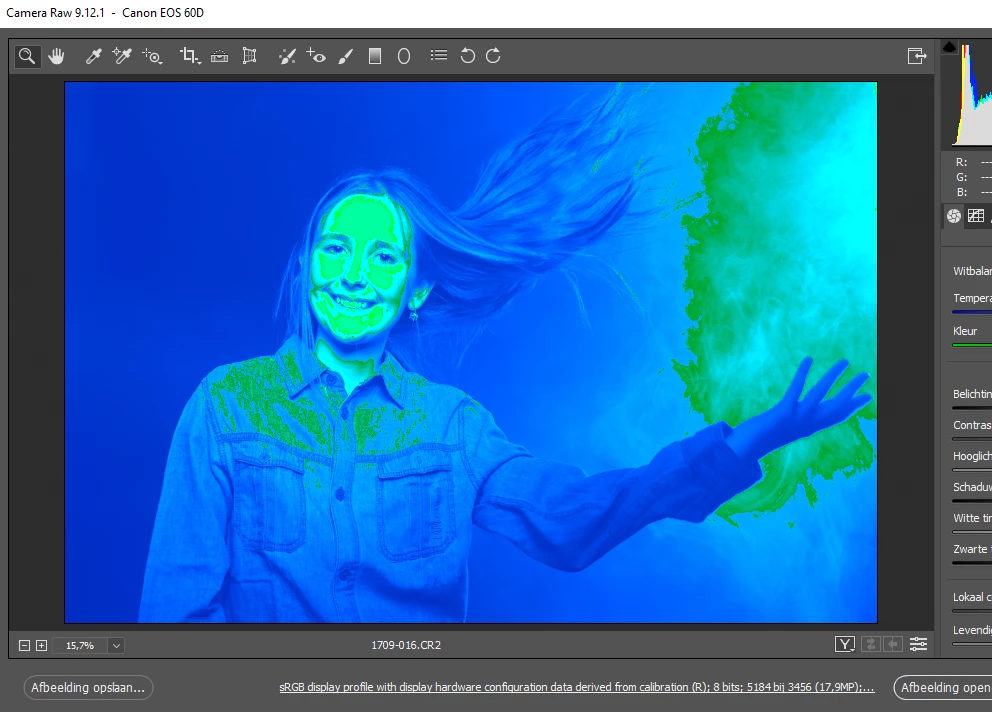Viewport: 992px width, 712px height.
Task: Click the histogram graph
Action: coord(973,95)
